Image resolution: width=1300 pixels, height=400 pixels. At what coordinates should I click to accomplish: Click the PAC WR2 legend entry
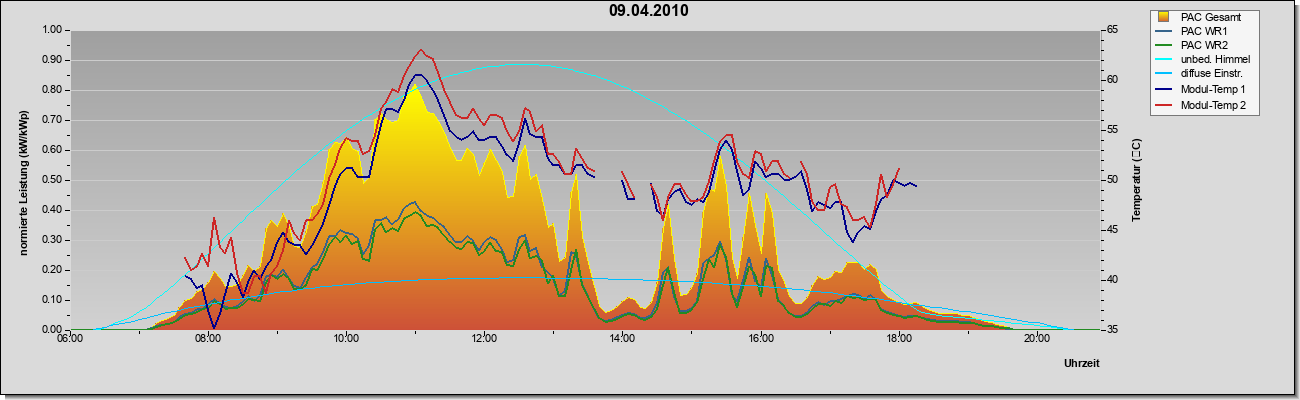[x=1206, y=46]
